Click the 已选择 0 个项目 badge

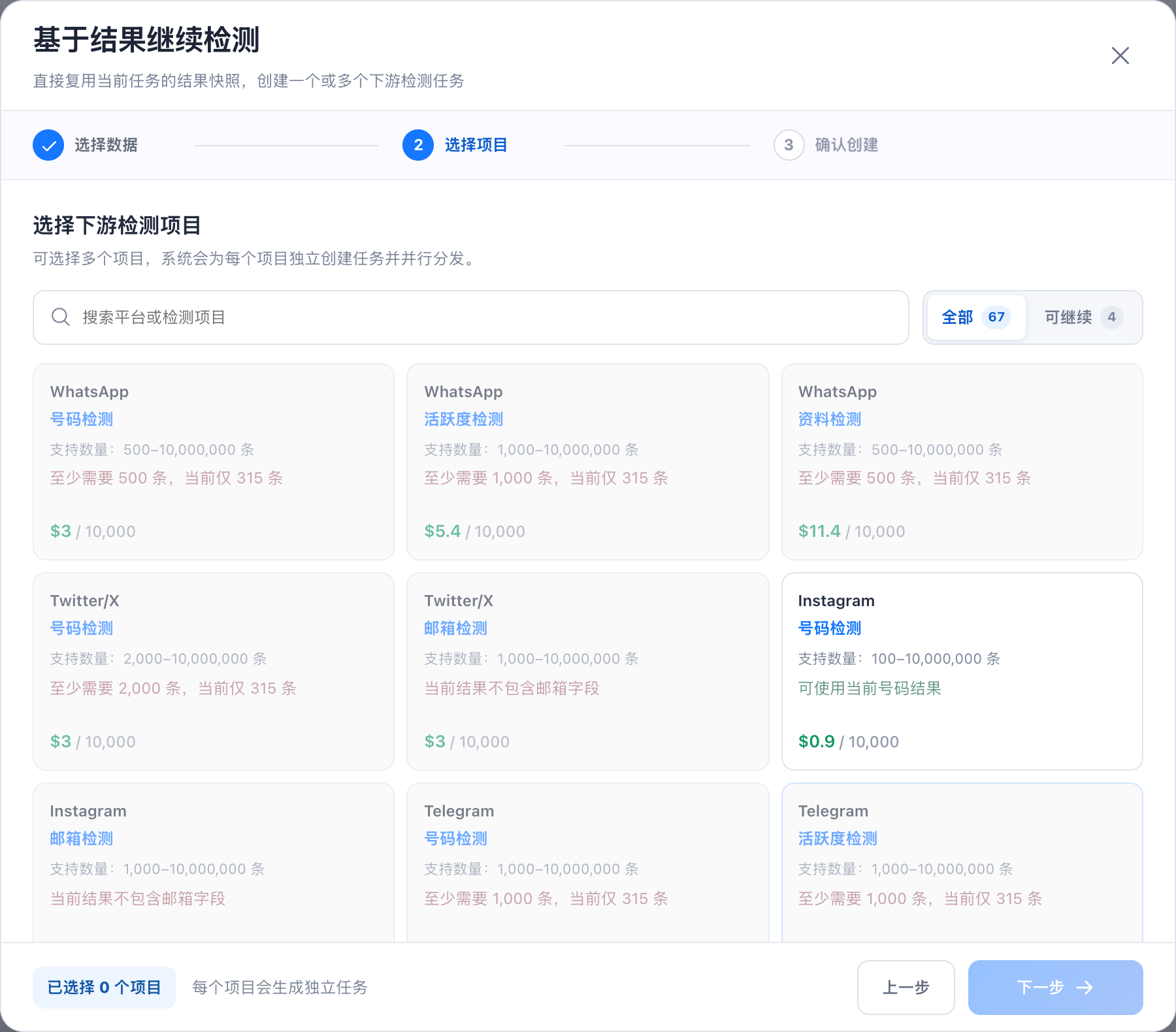(x=105, y=988)
